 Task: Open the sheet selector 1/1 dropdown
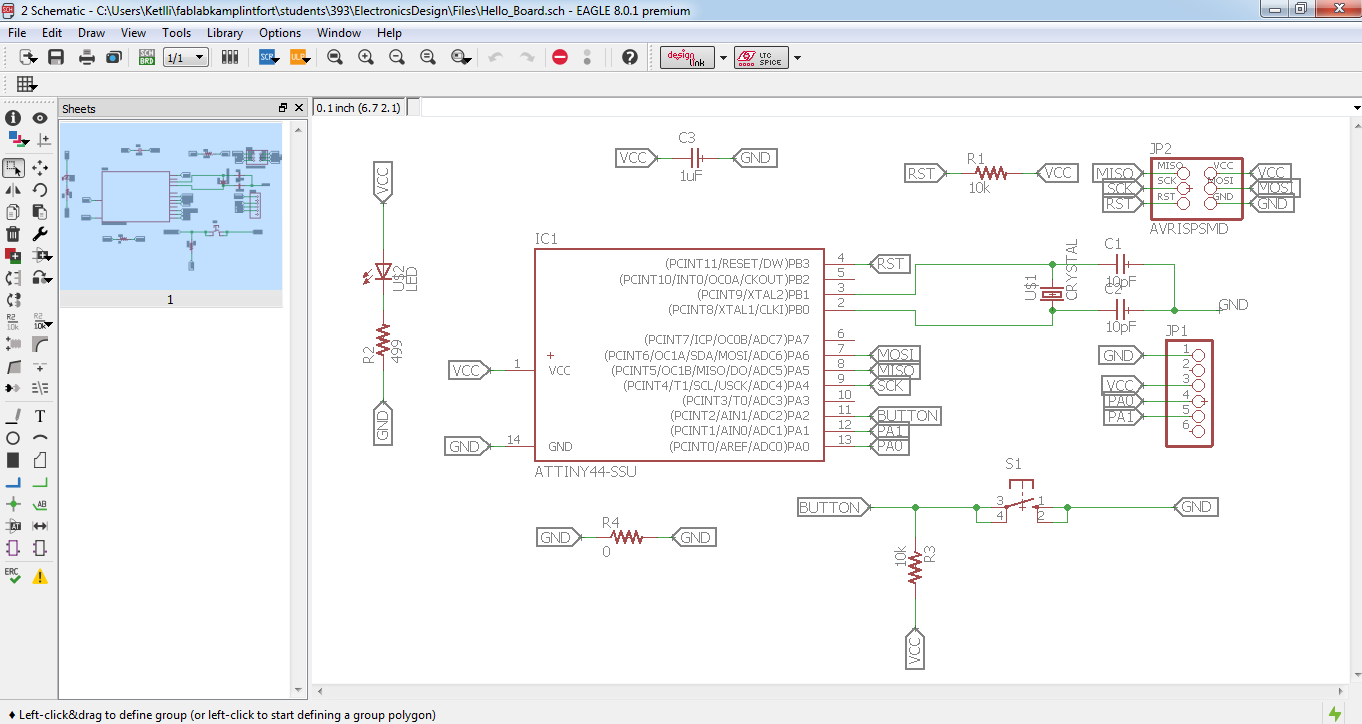186,57
